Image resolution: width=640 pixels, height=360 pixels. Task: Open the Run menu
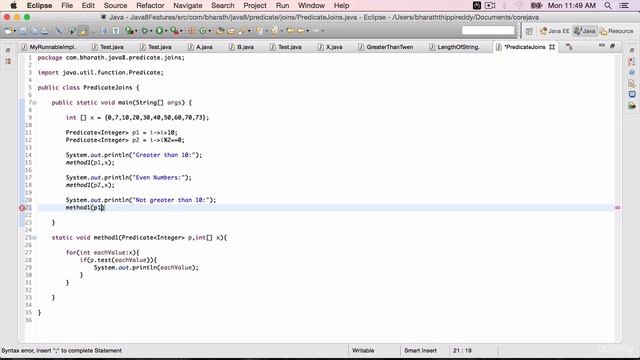[x=282, y=5]
